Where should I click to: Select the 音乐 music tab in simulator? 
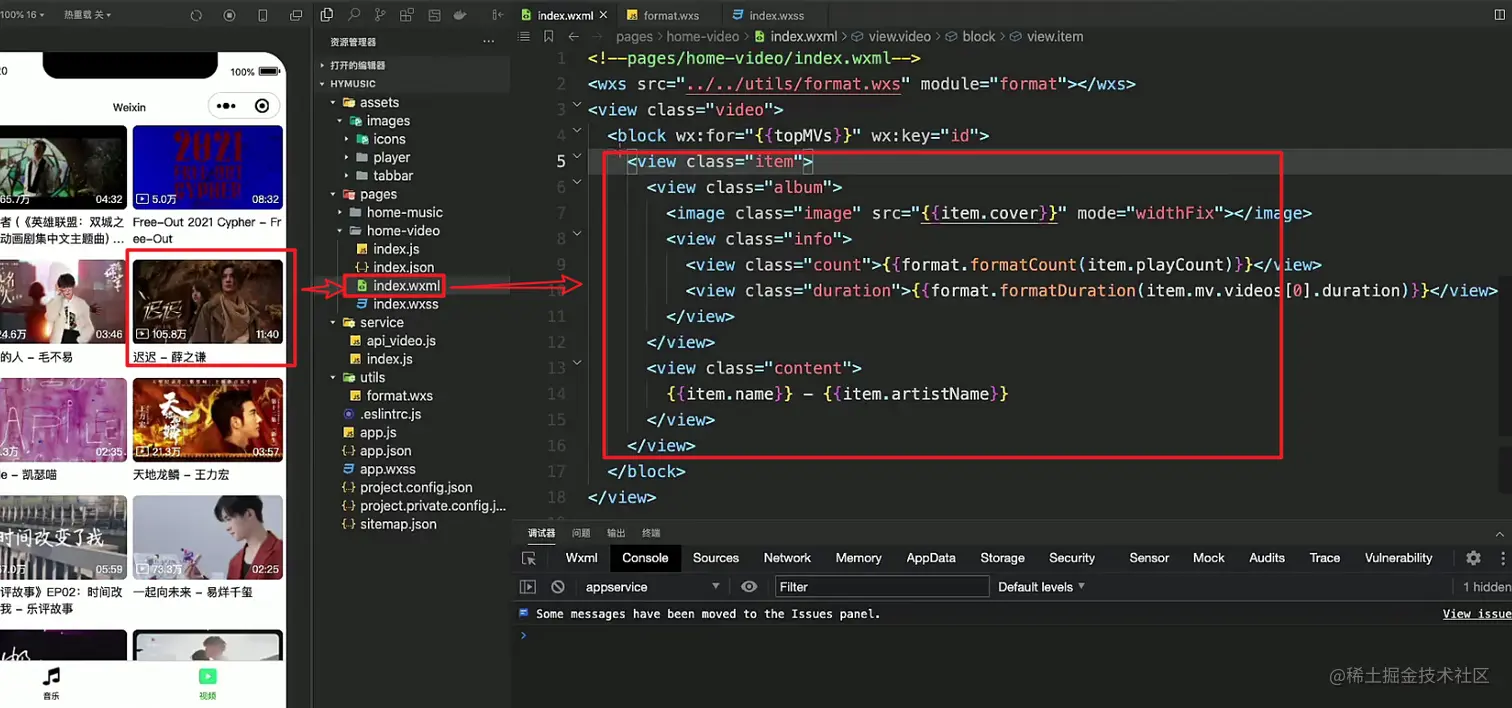click(51, 683)
